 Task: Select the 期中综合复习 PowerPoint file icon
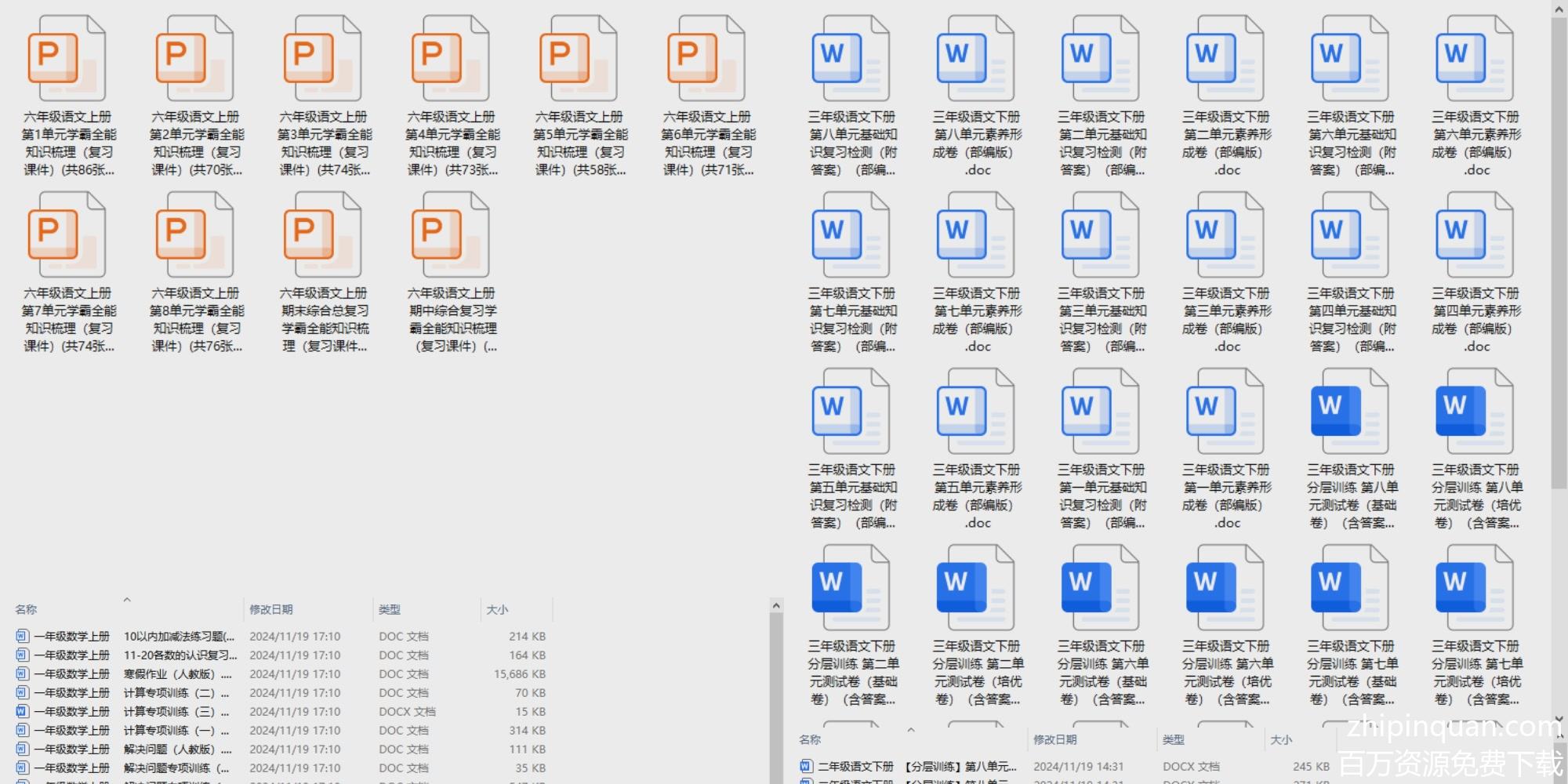[451, 235]
